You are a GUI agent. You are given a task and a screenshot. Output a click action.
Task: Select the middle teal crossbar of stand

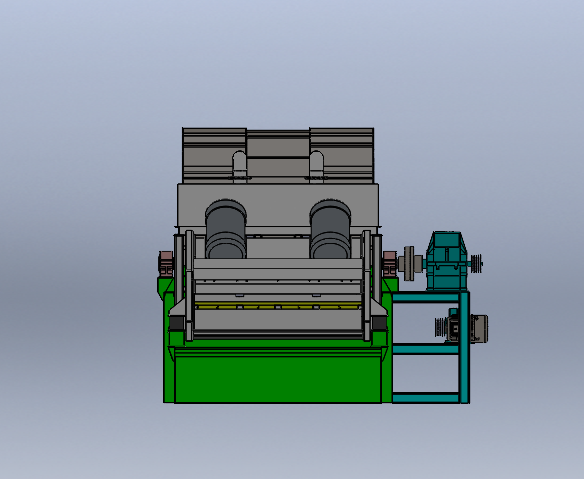click(426, 349)
